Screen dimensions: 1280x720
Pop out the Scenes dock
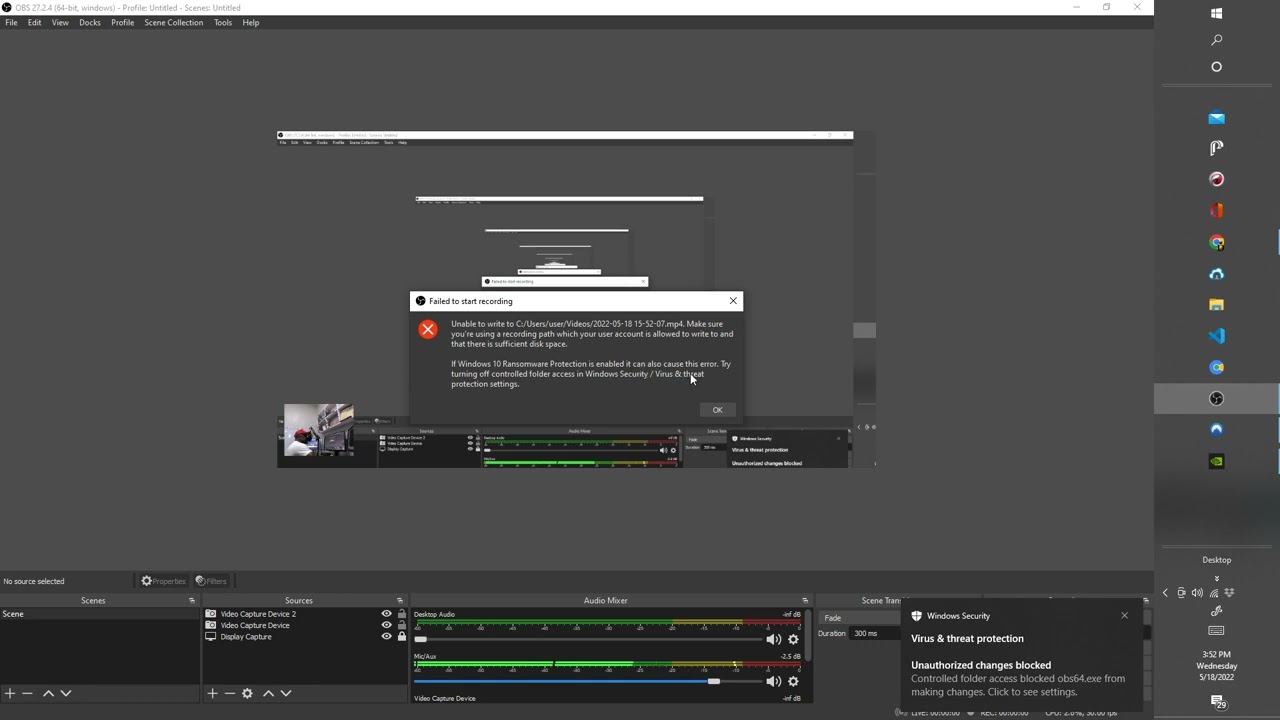click(x=192, y=601)
